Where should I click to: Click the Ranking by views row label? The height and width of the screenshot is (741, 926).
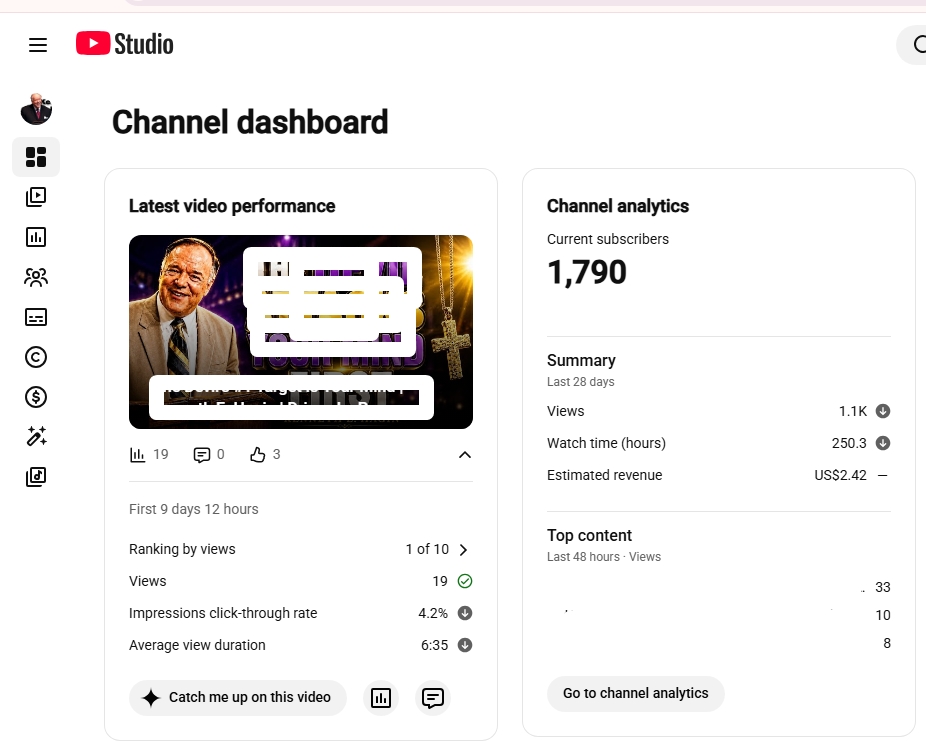(x=182, y=549)
